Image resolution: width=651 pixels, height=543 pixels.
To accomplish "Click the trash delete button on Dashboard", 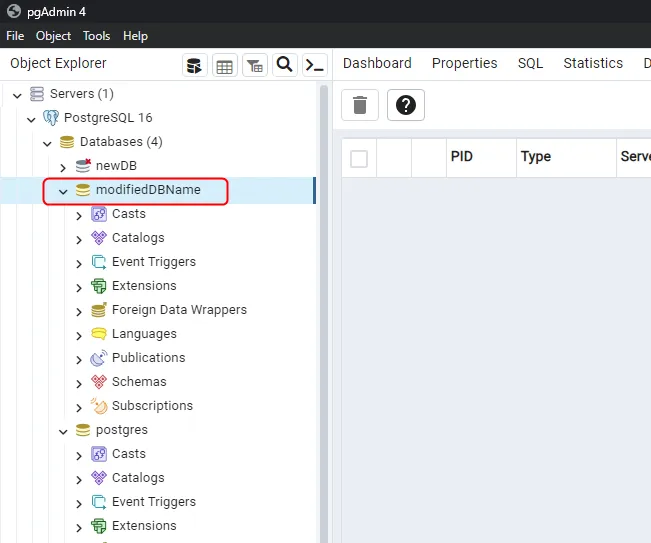I will tap(360, 105).
